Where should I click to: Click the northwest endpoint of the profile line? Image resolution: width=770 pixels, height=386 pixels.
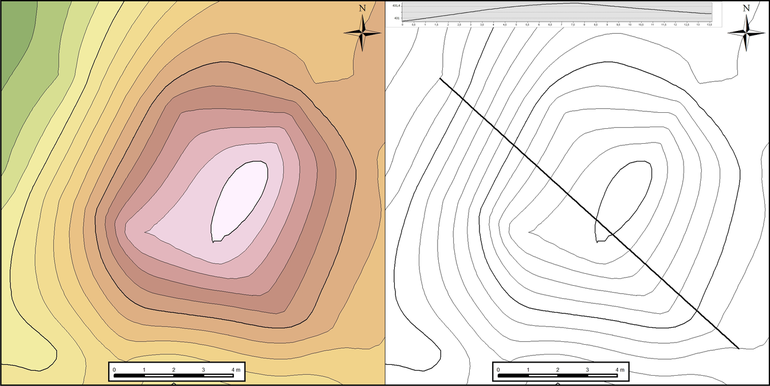[x=440, y=78]
